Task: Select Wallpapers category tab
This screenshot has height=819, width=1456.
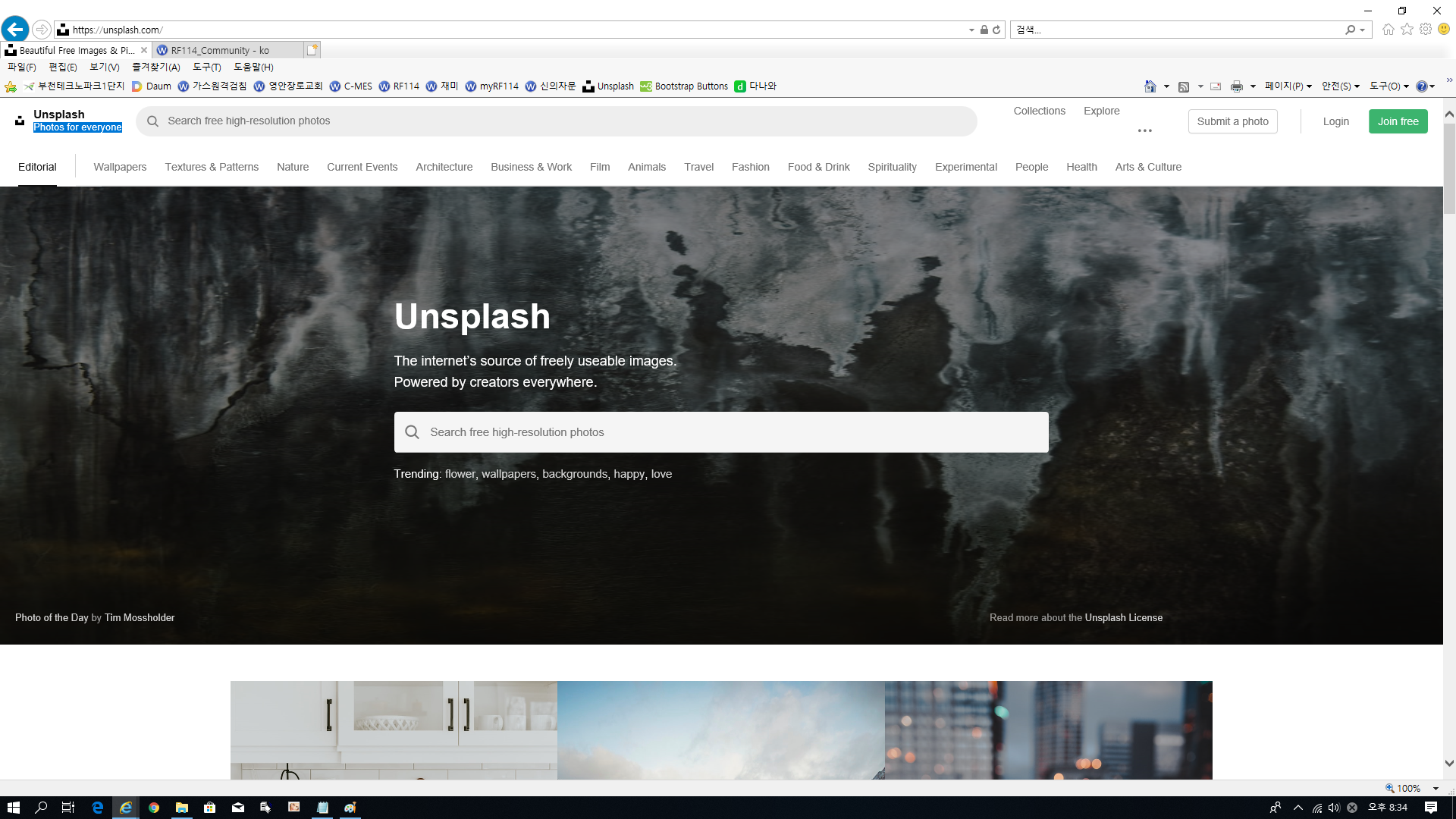Action: (120, 167)
